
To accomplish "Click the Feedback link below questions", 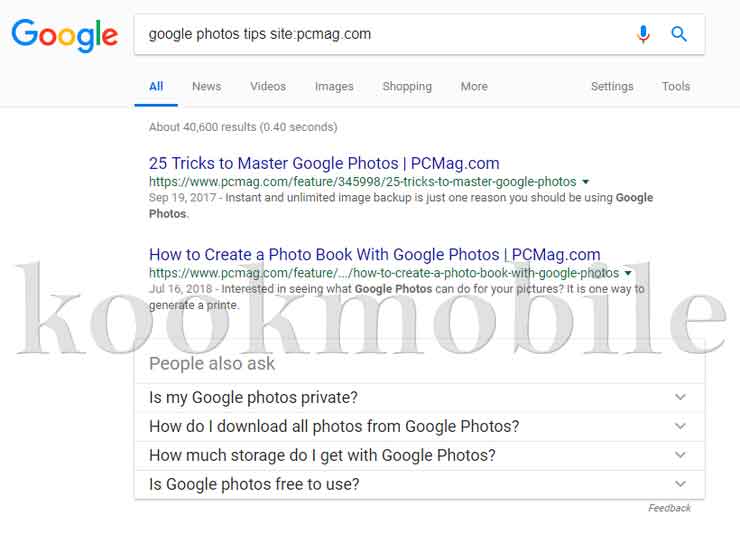I will [x=669, y=508].
